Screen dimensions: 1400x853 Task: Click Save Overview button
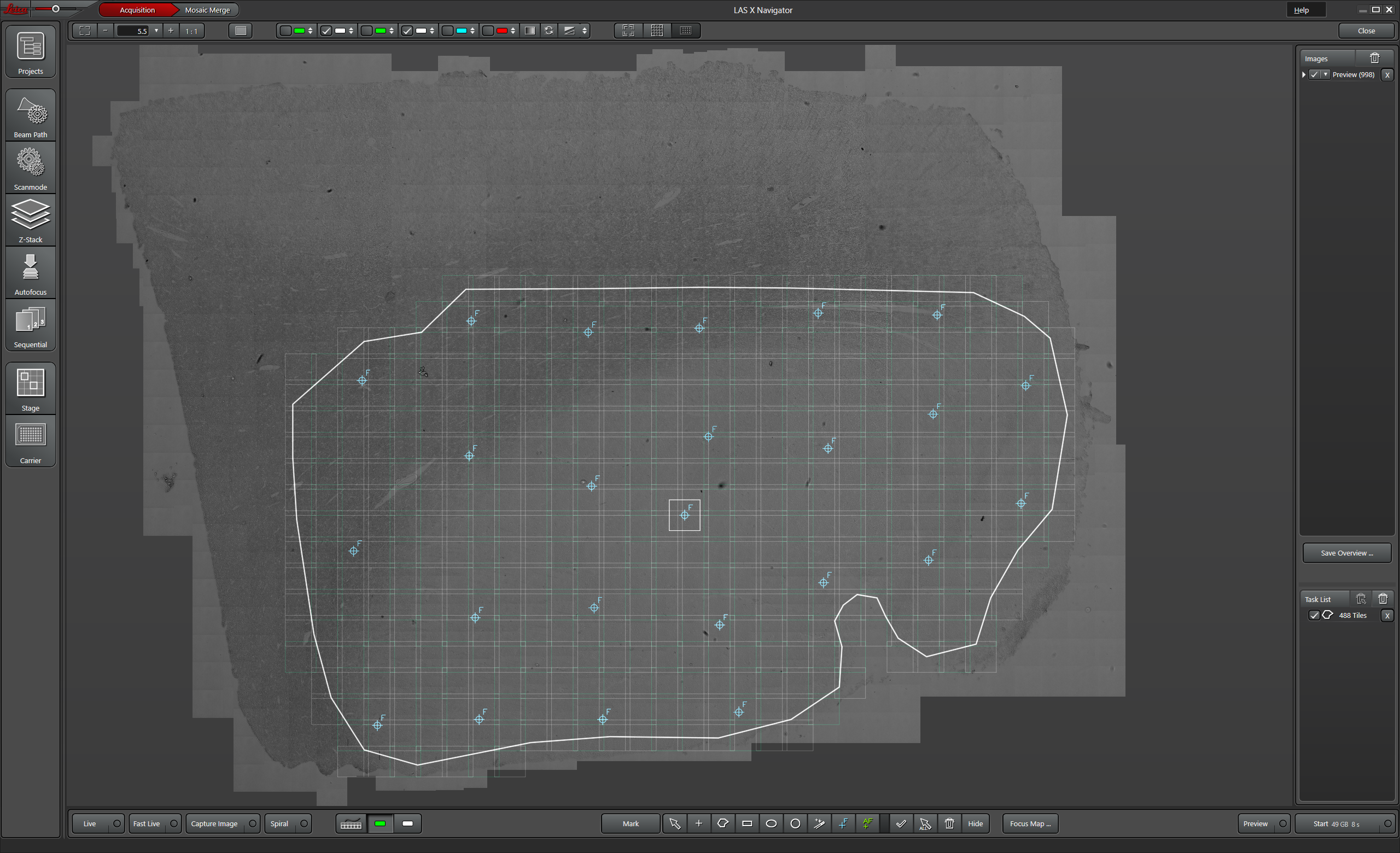[x=1346, y=553]
